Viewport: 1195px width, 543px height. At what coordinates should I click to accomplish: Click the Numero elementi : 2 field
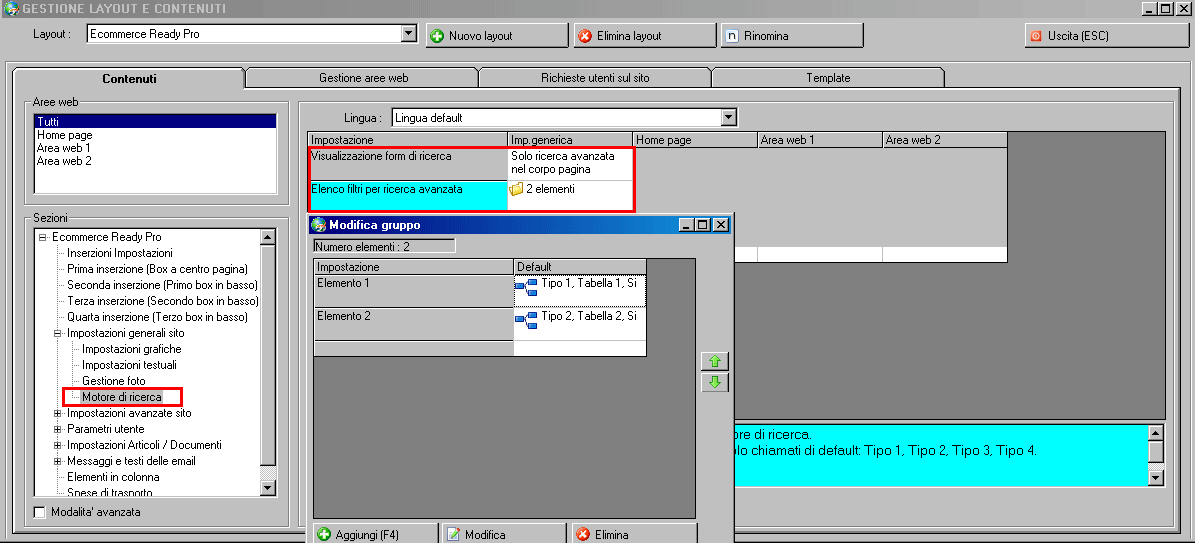pyautogui.click(x=384, y=246)
